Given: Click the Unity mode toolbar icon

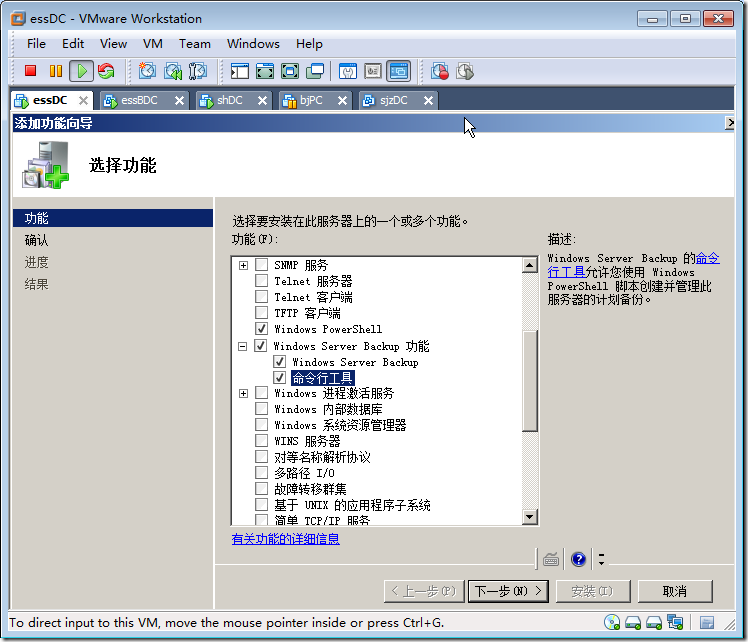Looking at the screenshot, I should point(315,71).
